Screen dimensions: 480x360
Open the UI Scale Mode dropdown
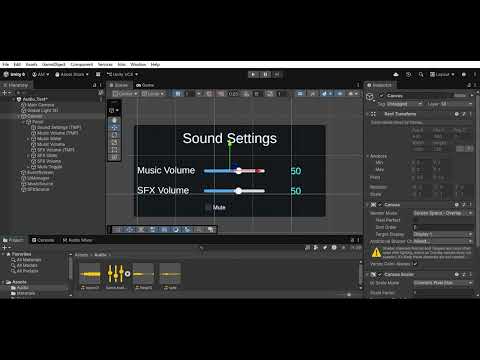click(x=443, y=283)
